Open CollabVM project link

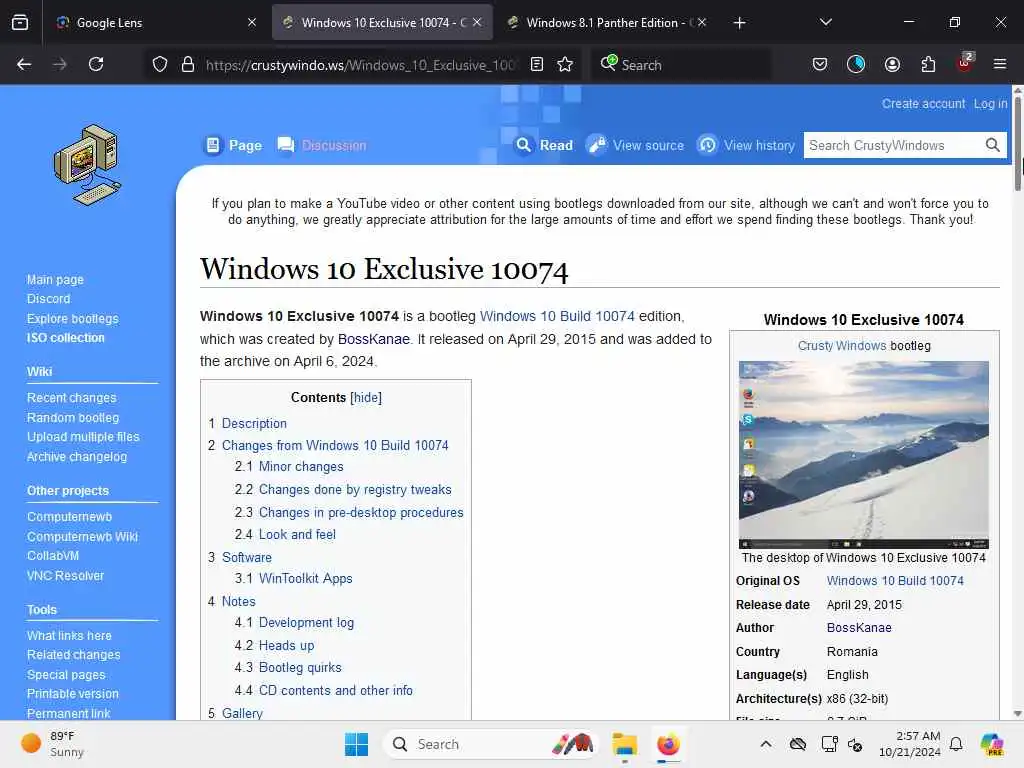tap(53, 556)
